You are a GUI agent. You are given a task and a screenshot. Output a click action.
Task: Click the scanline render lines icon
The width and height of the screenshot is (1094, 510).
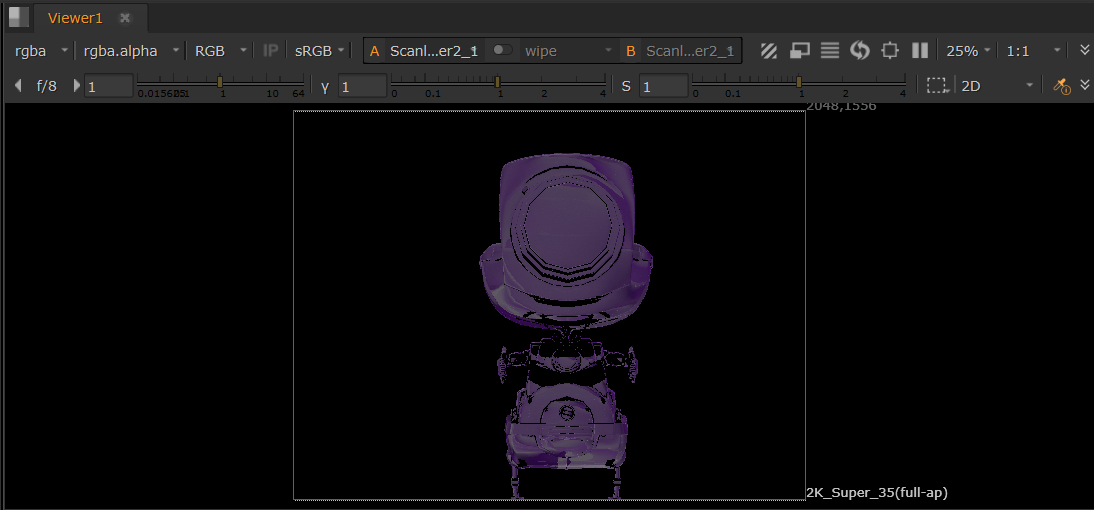click(x=829, y=51)
